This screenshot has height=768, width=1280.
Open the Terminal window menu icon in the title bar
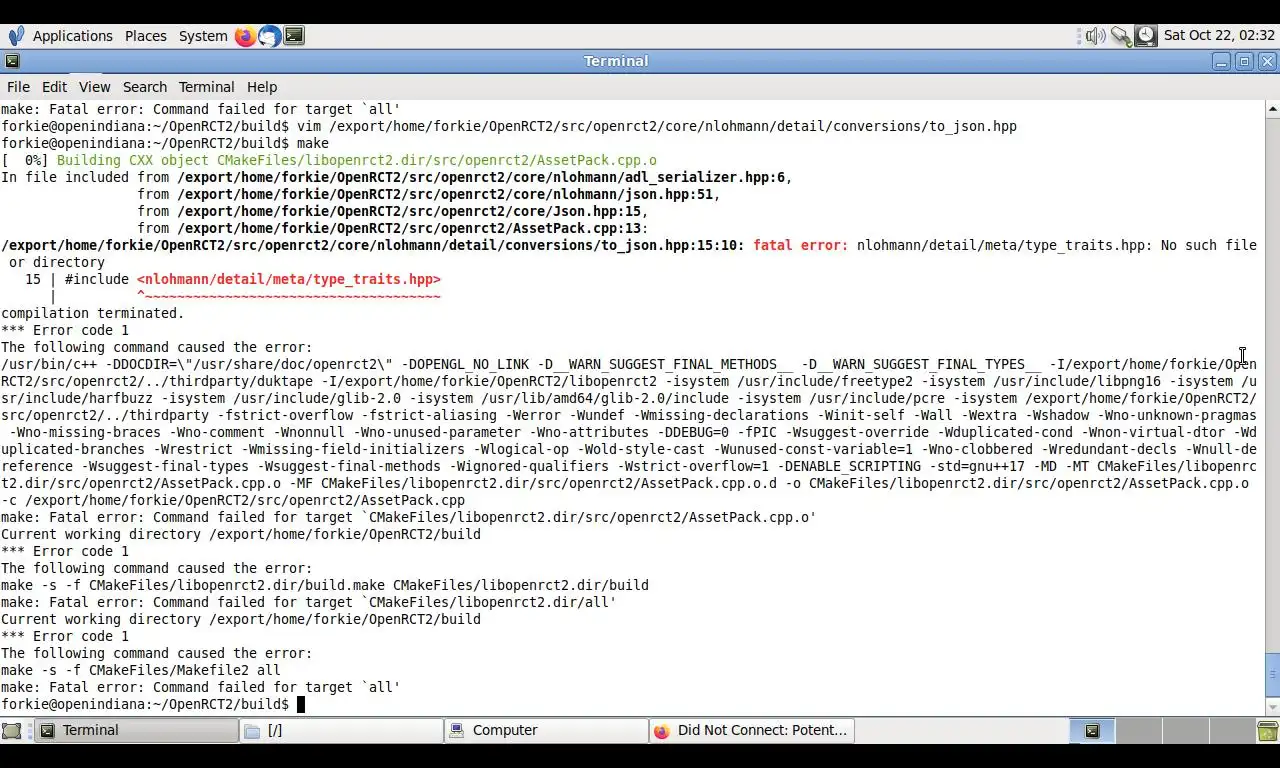(12, 61)
